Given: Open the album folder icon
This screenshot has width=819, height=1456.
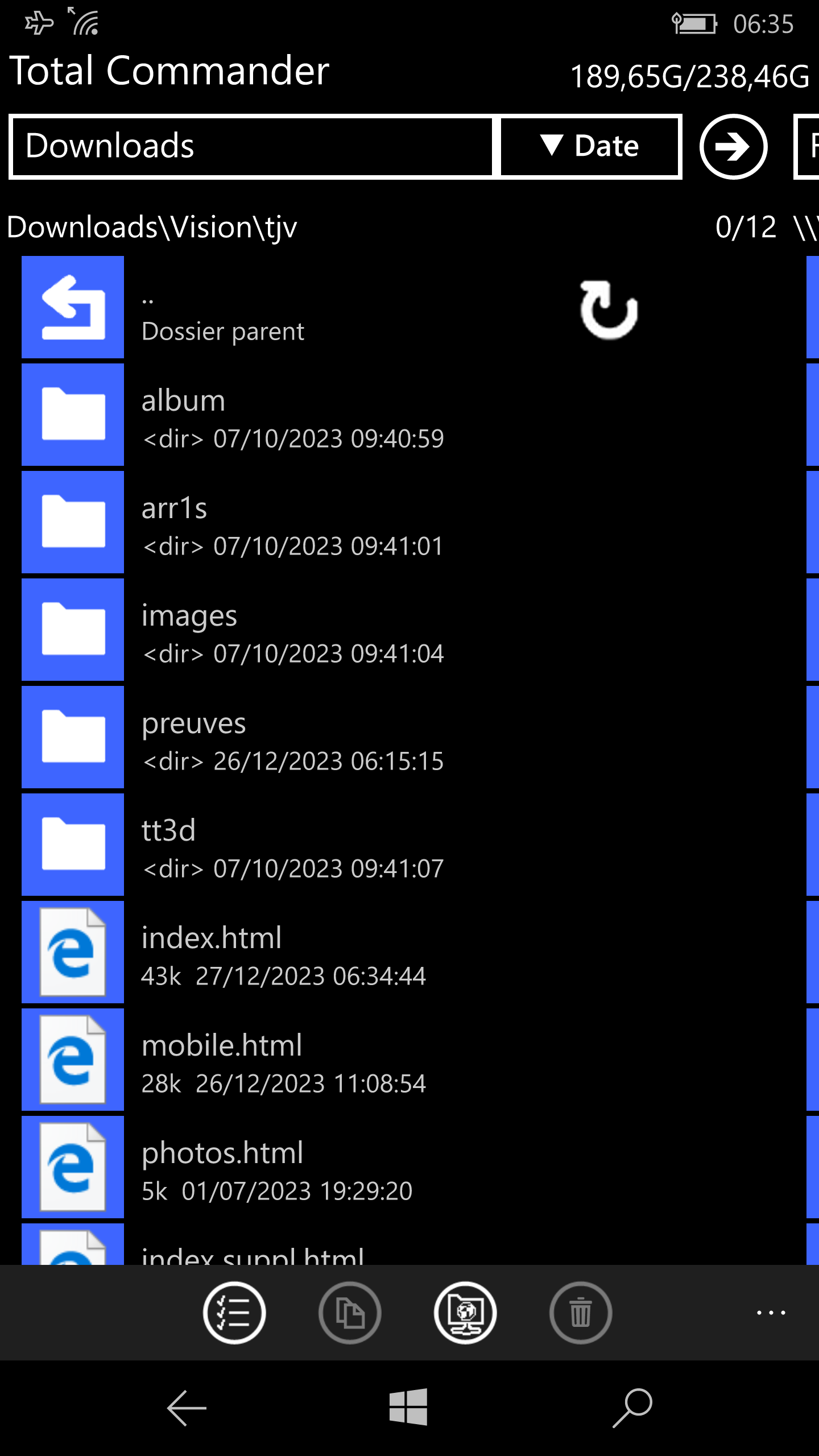Looking at the screenshot, I should (73, 415).
